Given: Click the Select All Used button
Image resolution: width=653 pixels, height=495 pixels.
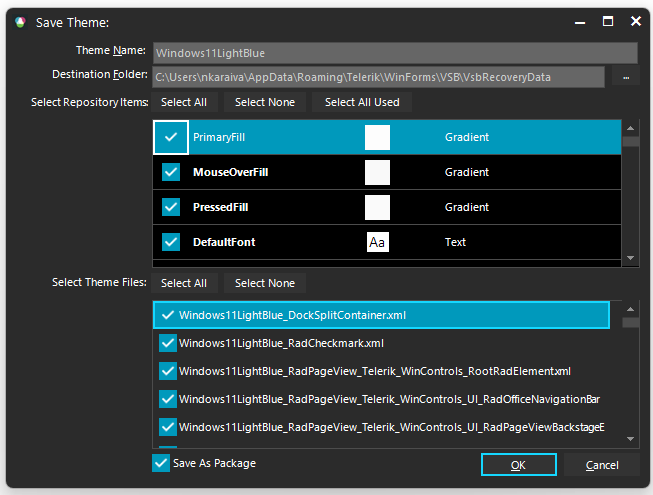Looking at the screenshot, I should pyautogui.click(x=362, y=102).
